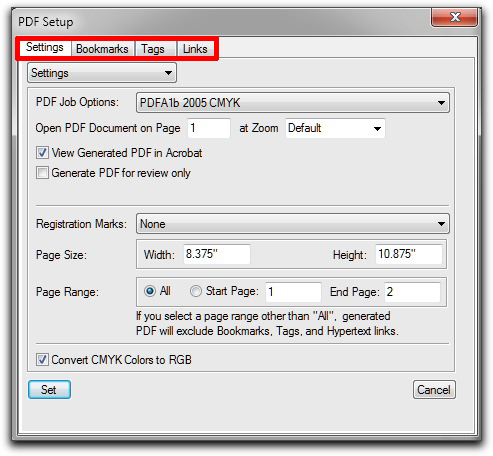Click the End Page number field
493x456 pixels.
412,292
